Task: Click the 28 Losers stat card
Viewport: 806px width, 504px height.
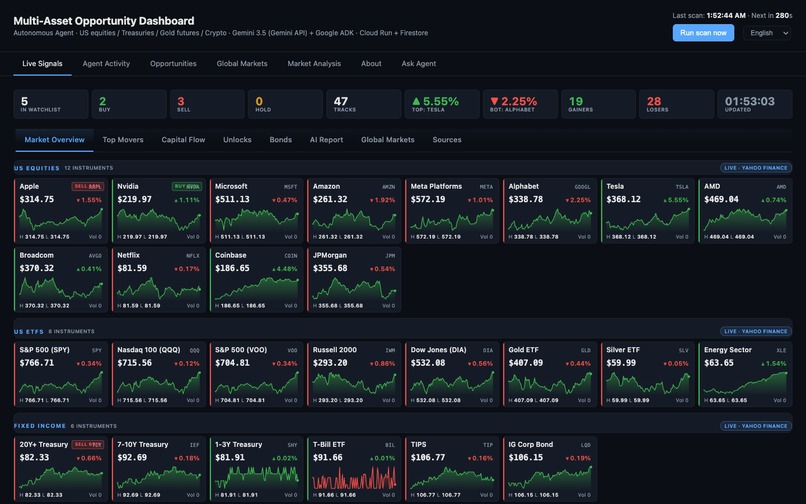Action: (x=676, y=104)
